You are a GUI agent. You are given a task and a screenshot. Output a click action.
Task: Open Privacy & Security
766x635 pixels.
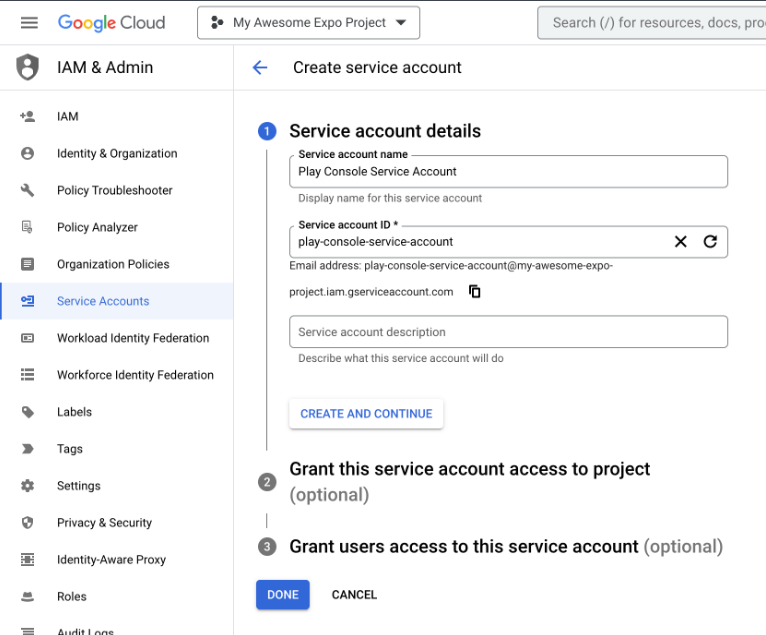click(x=105, y=523)
